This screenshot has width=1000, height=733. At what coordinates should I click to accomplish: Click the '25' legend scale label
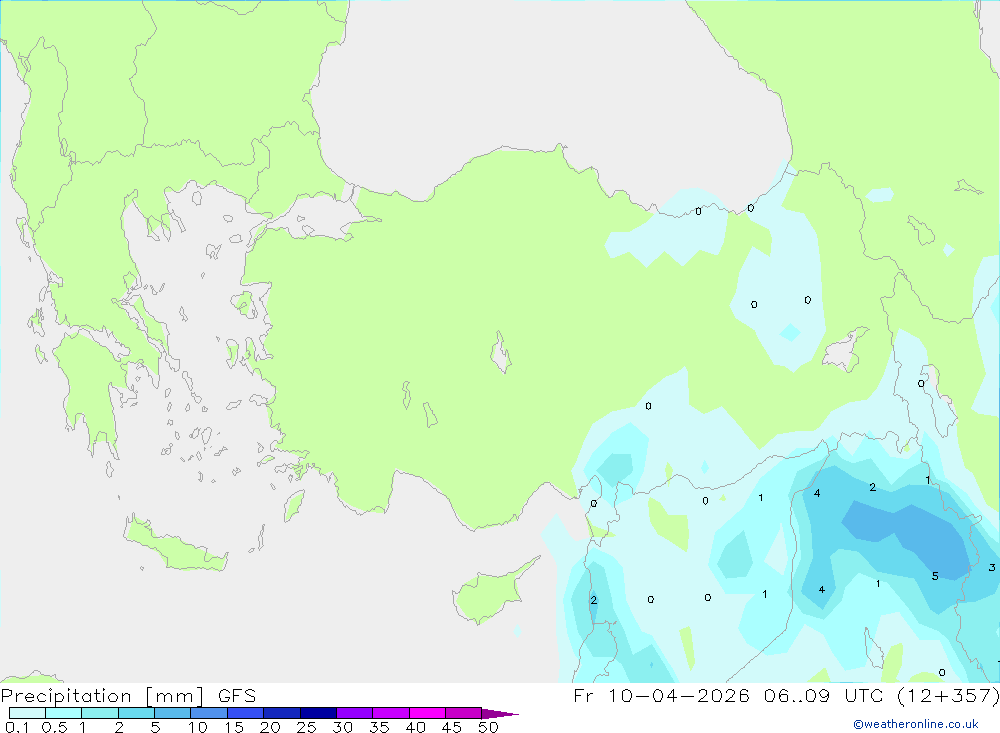307,727
